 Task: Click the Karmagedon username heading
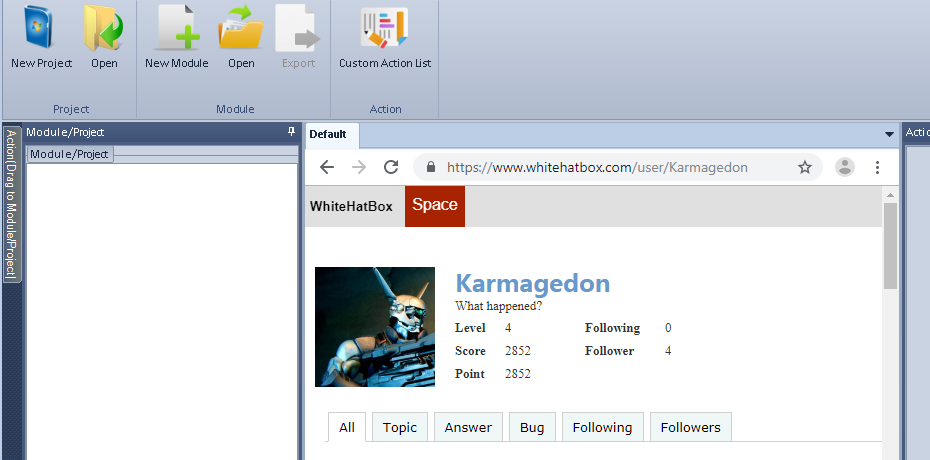pos(532,283)
